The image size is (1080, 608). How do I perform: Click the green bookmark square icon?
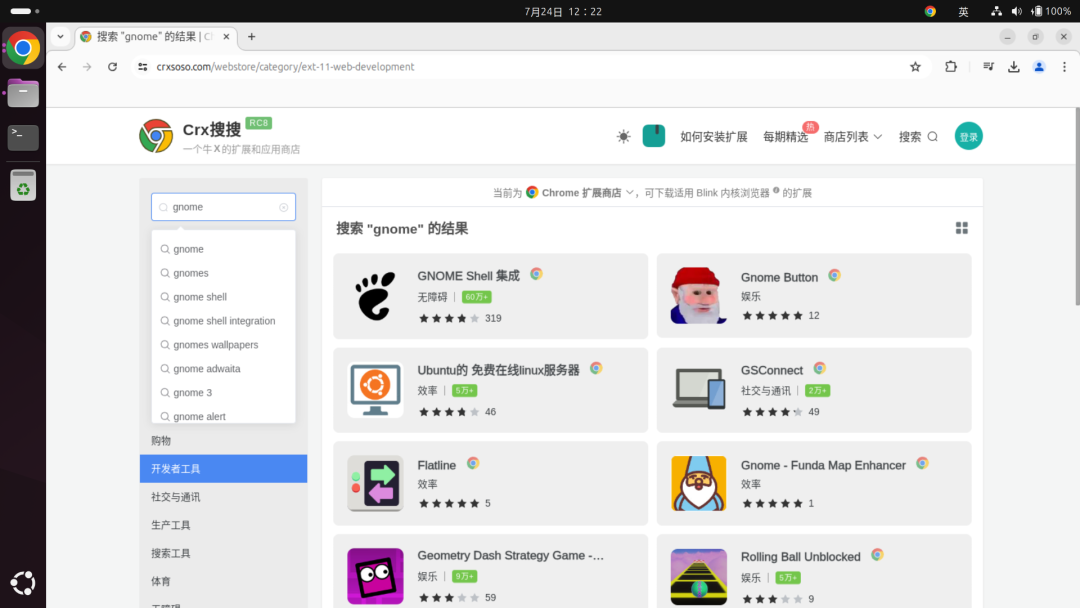654,136
